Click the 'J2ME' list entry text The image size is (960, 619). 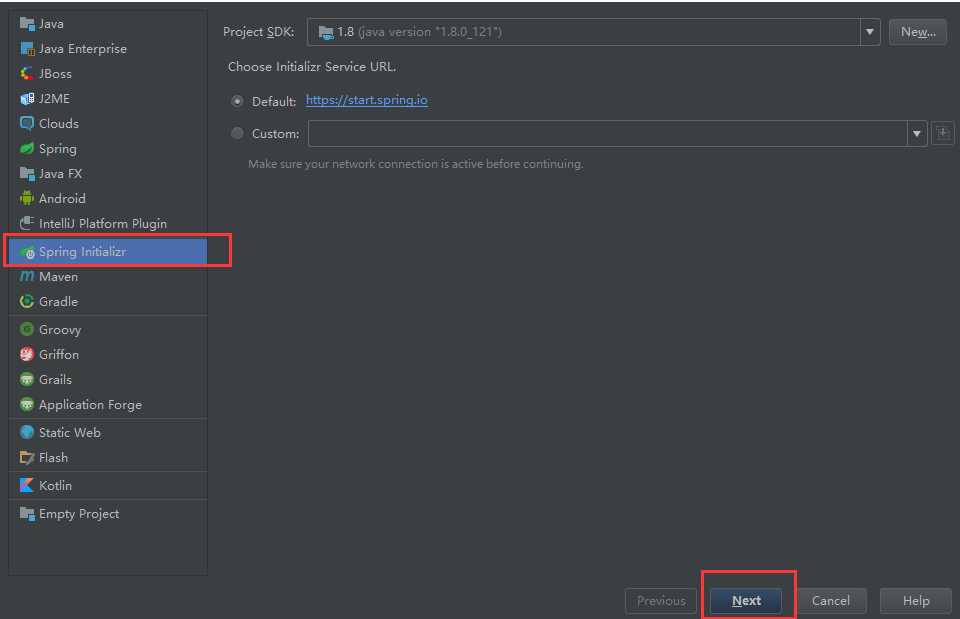click(x=54, y=99)
